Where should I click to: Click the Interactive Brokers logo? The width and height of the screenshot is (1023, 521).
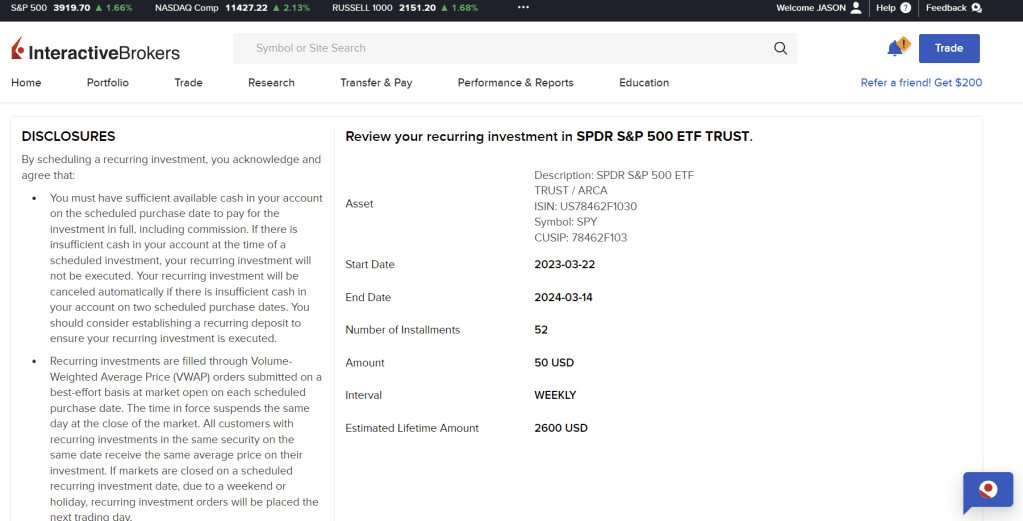click(96, 50)
